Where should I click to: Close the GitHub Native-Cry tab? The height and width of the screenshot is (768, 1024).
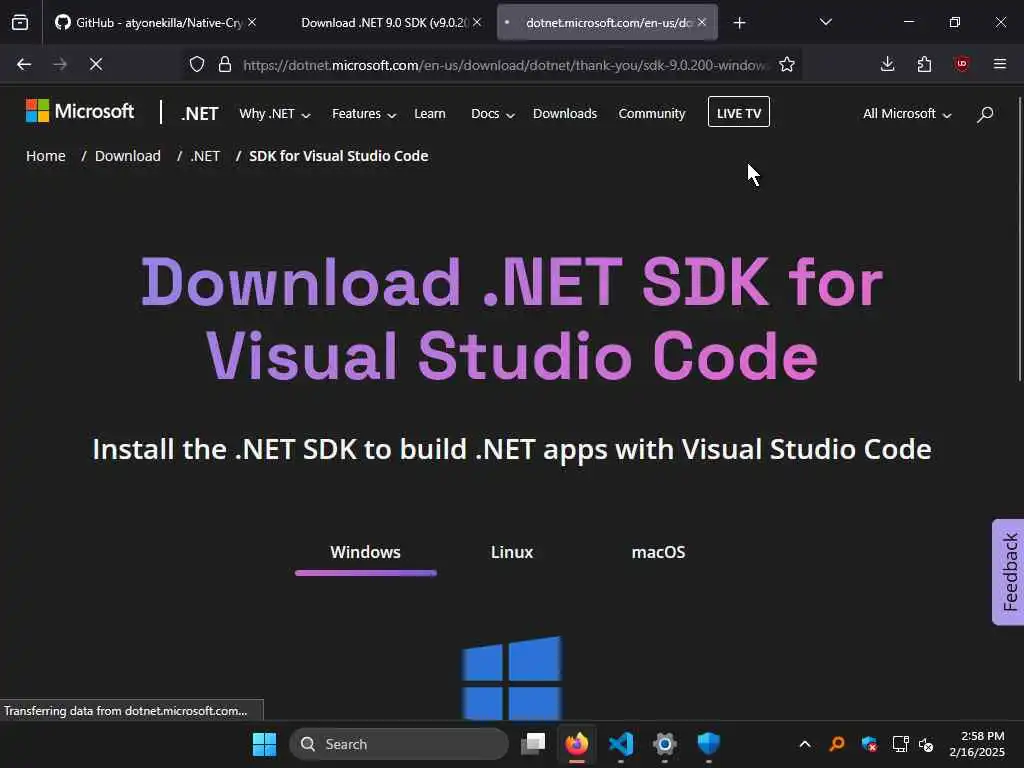(252, 22)
